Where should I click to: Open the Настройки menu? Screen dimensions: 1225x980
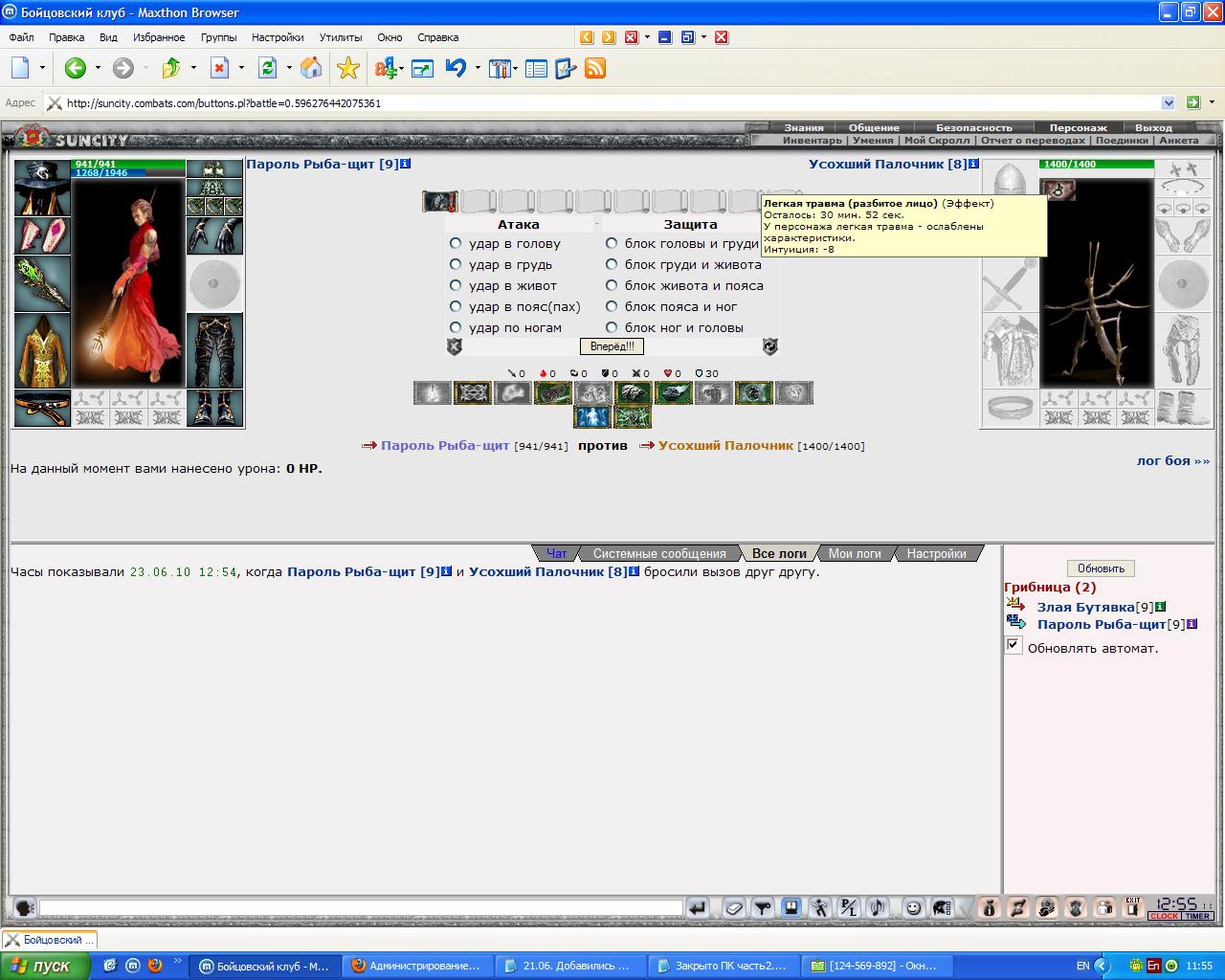[x=278, y=37]
